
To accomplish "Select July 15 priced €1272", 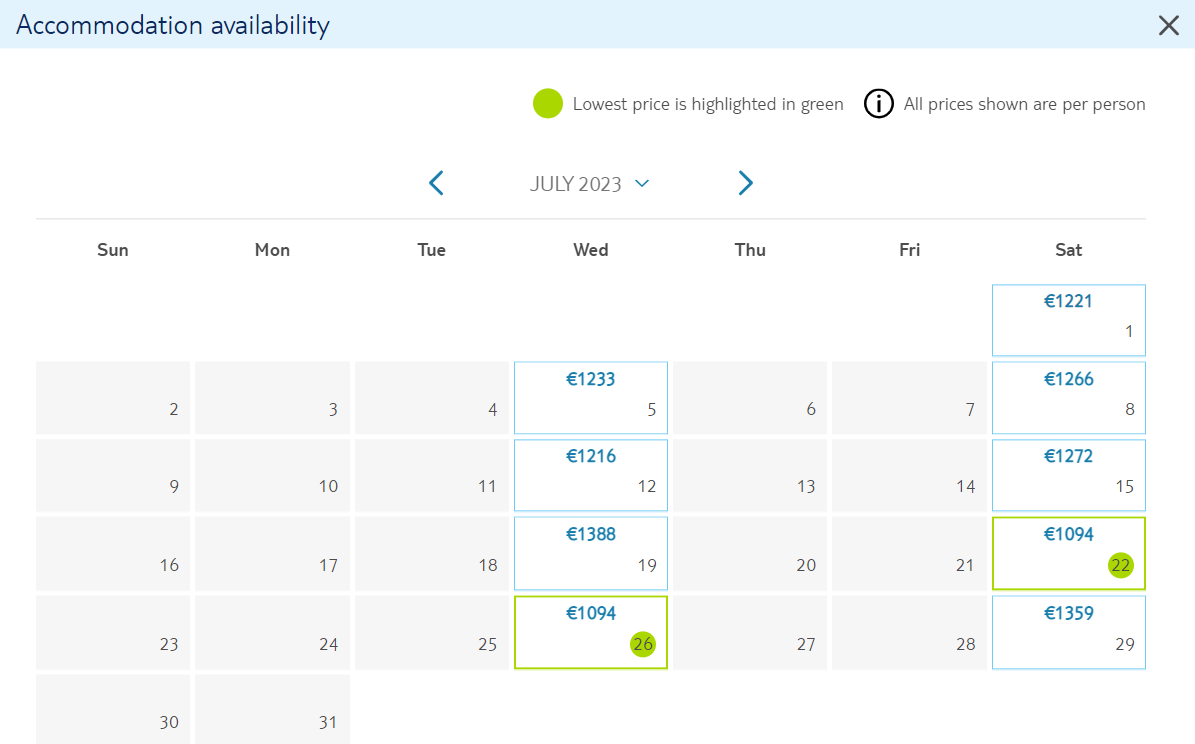I will coord(1068,475).
